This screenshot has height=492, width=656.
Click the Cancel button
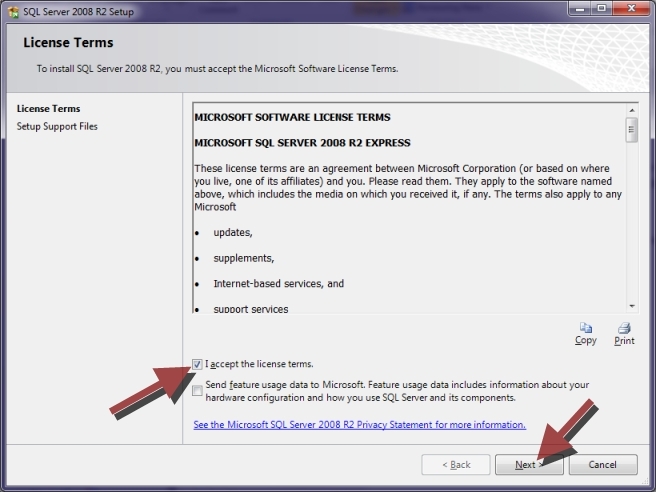(603, 464)
